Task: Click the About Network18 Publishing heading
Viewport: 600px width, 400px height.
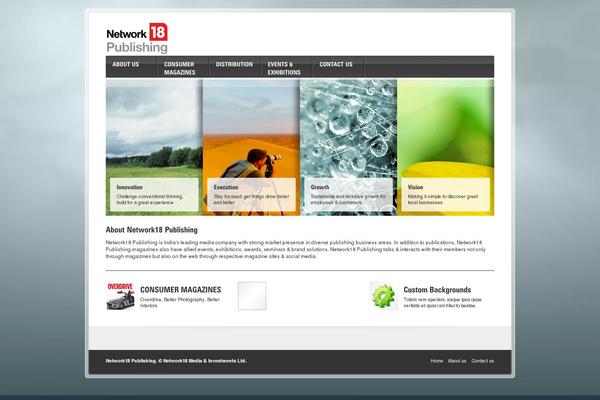Action: pos(152,230)
